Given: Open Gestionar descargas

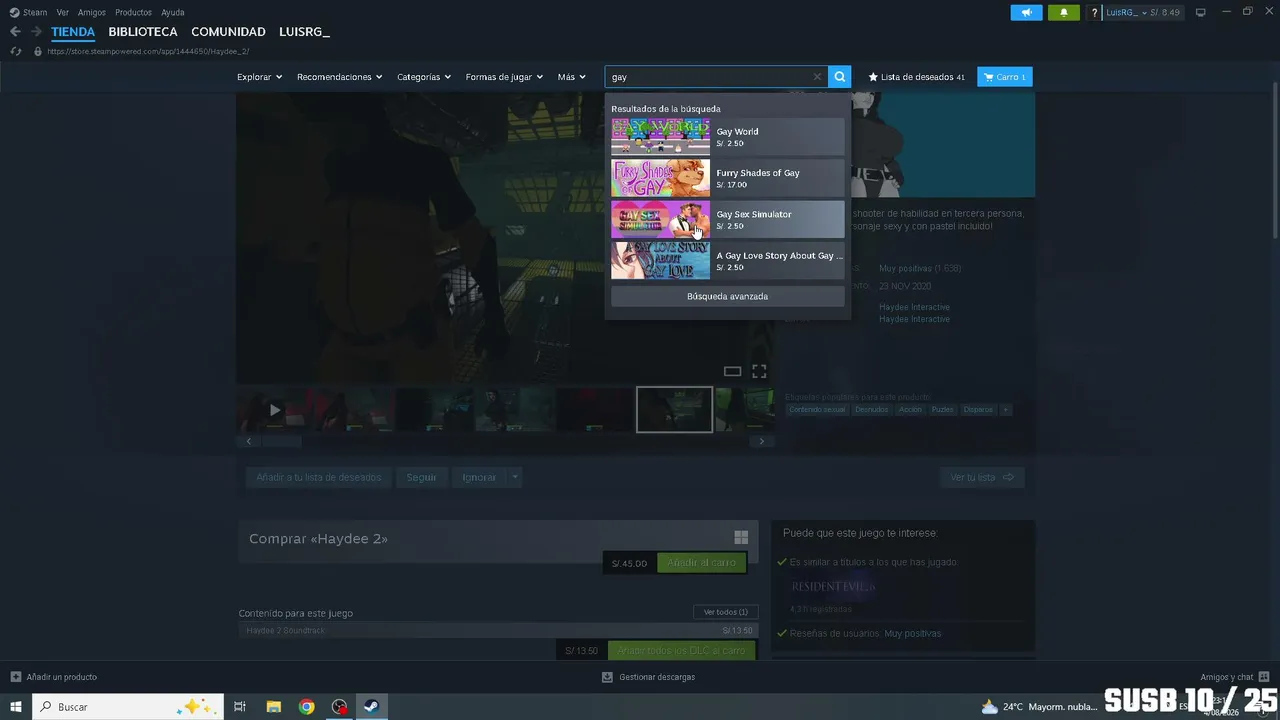Looking at the screenshot, I should [x=648, y=677].
